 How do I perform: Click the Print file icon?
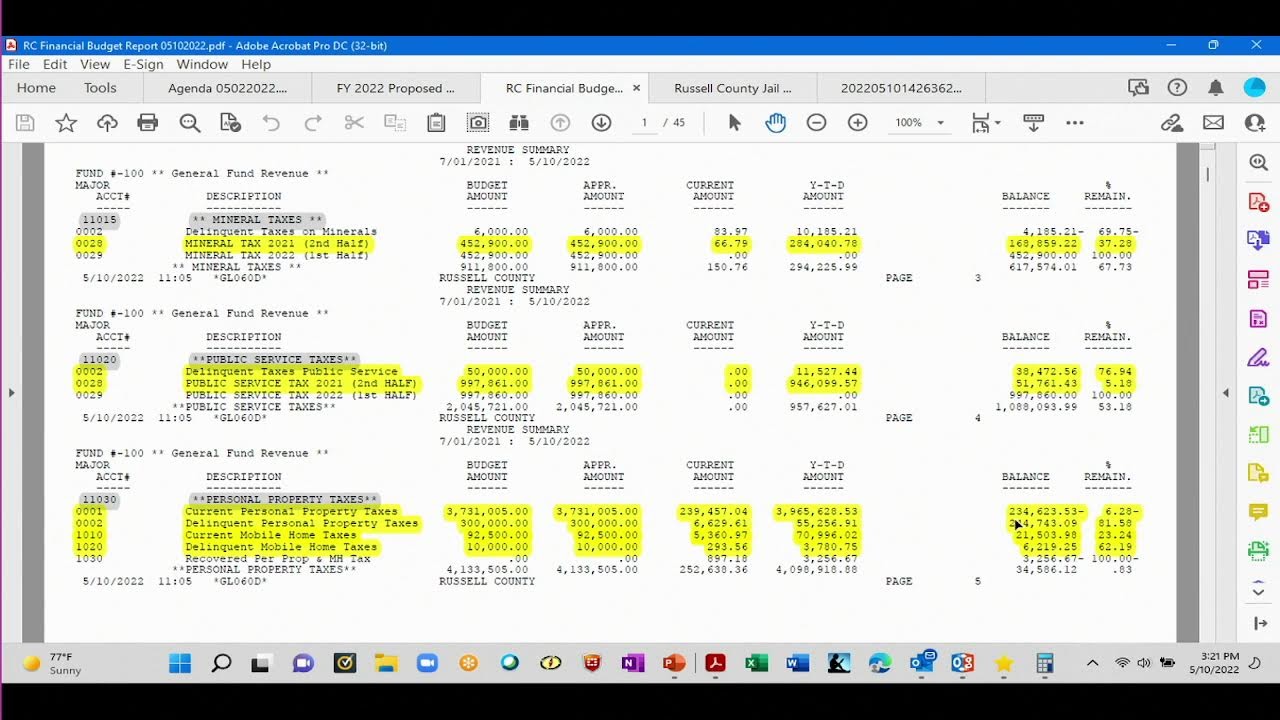pyautogui.click(x=148, y=123)
